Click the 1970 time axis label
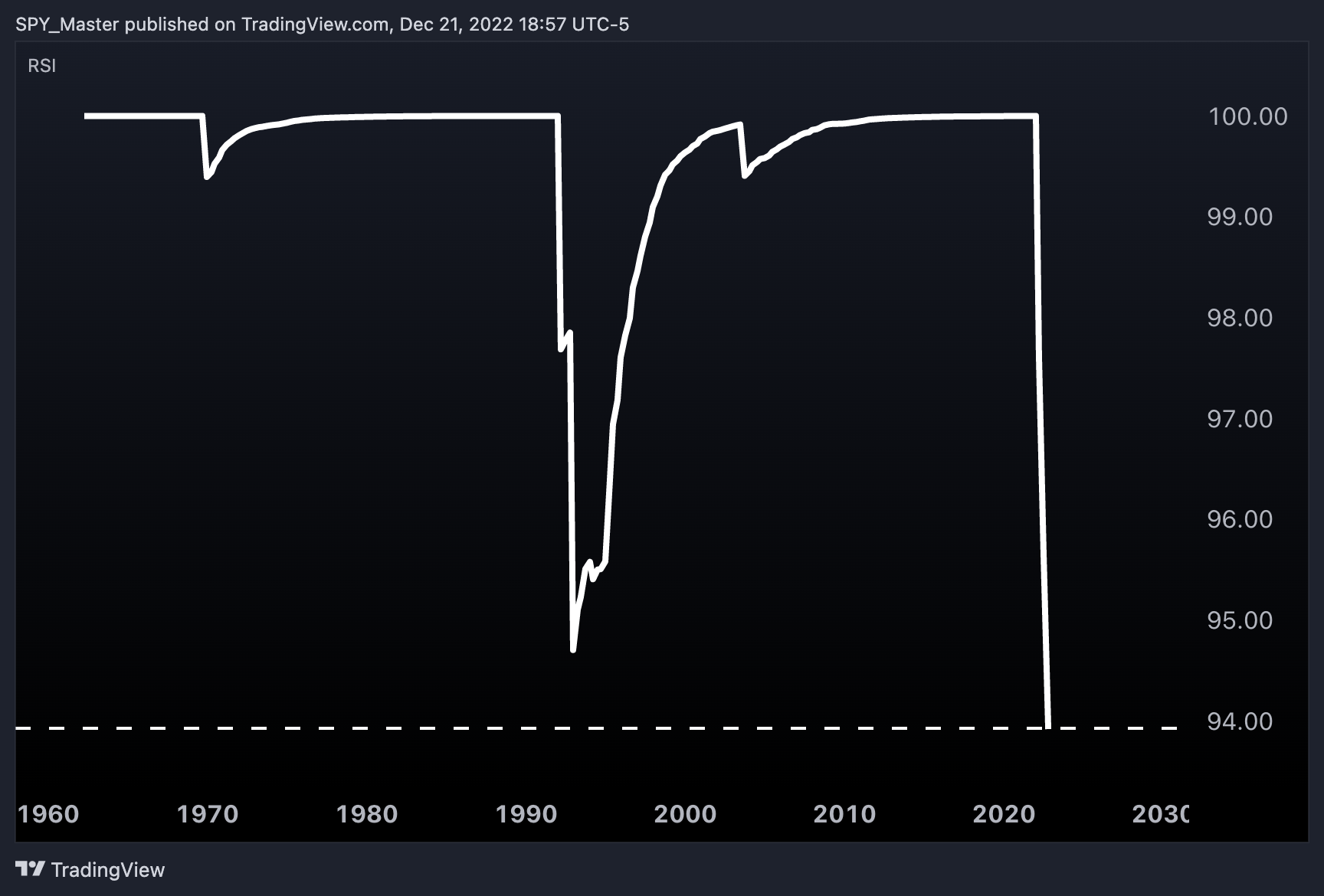Image resolution: width=1324 pixels, height=896 pixels. pyautogui.click(x=208, y=813)
